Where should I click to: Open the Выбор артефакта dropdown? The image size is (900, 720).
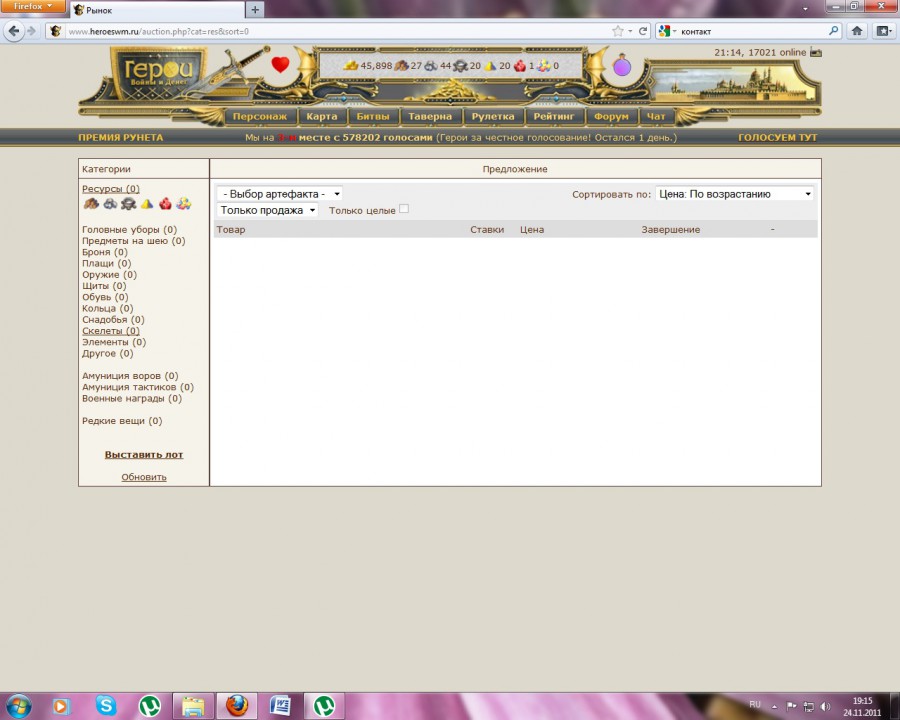click(x=280, y=194)
